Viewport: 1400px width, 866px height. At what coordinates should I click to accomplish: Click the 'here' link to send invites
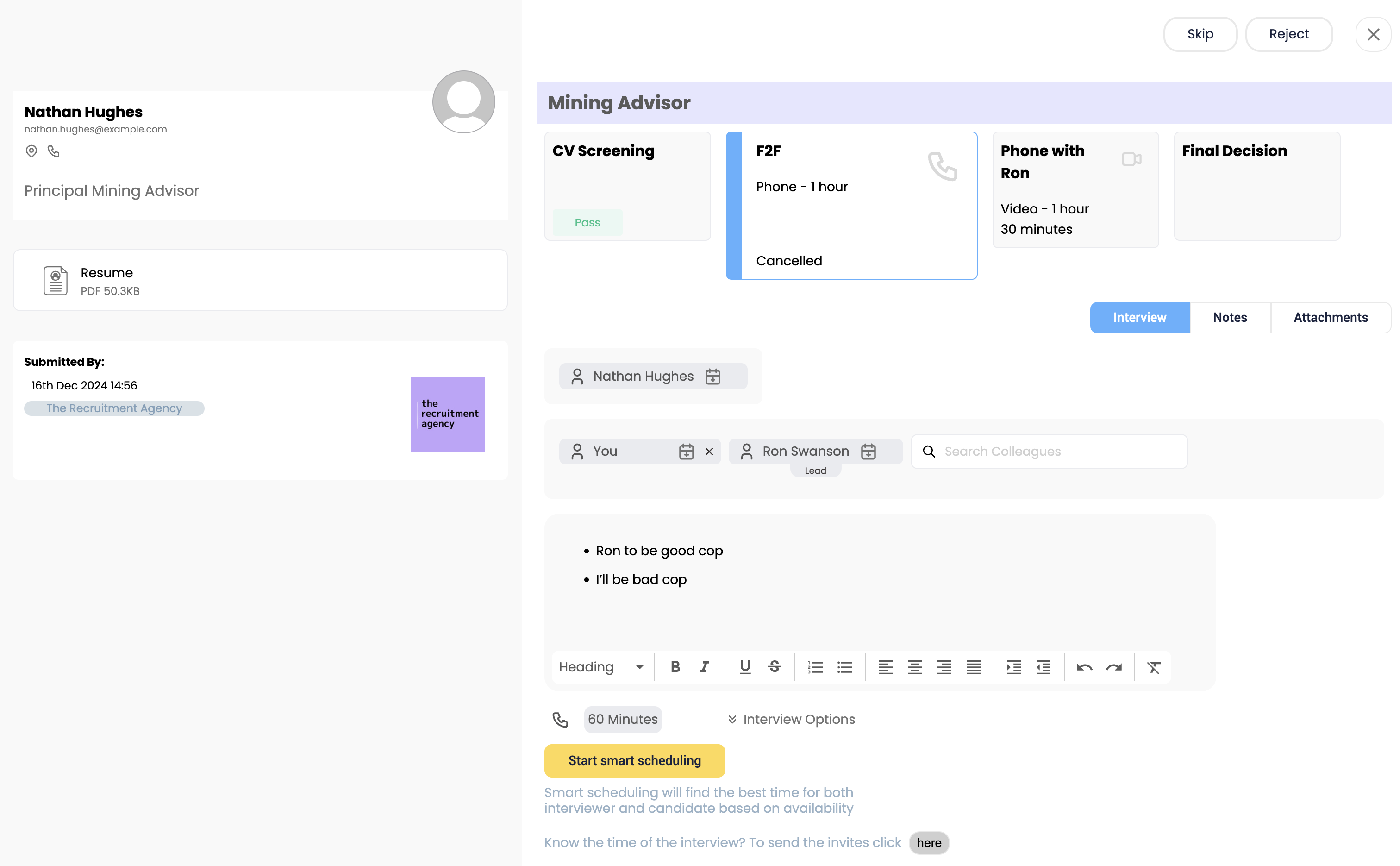929,842
